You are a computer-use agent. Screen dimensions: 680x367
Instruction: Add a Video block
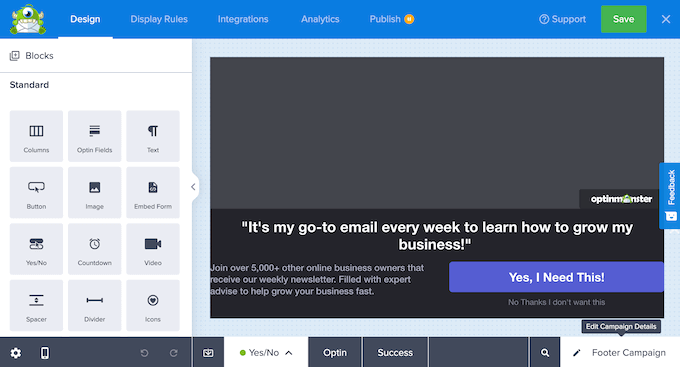point(153,249)
